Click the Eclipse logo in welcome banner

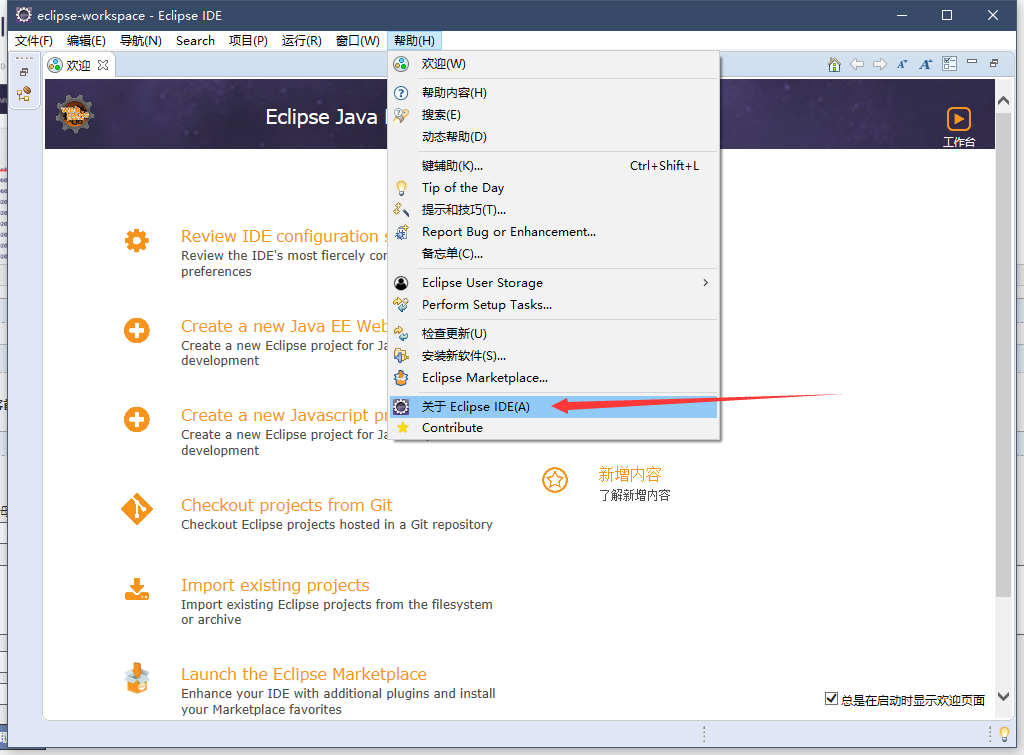point(75,114)
